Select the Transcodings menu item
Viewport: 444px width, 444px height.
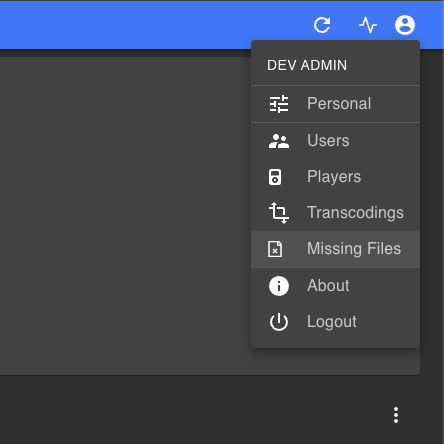pos(335,213)
